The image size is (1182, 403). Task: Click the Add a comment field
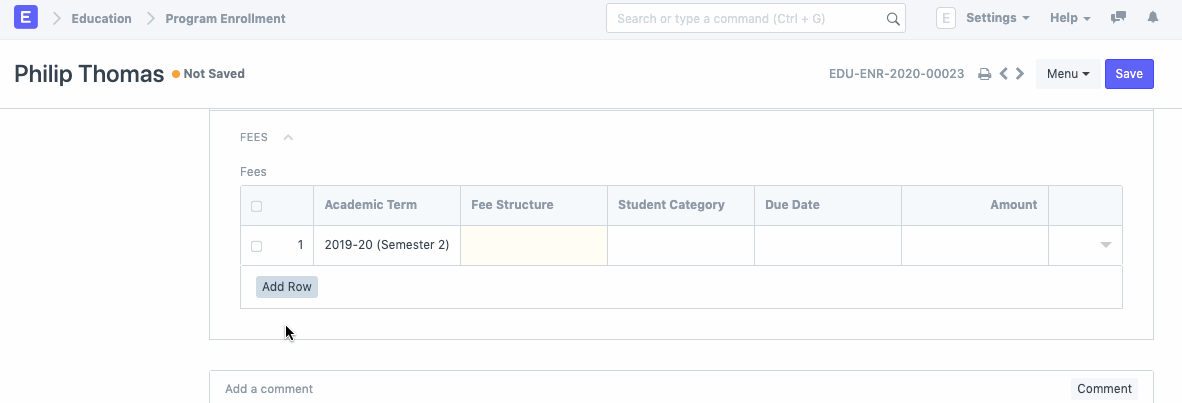[x=640, y=389]
